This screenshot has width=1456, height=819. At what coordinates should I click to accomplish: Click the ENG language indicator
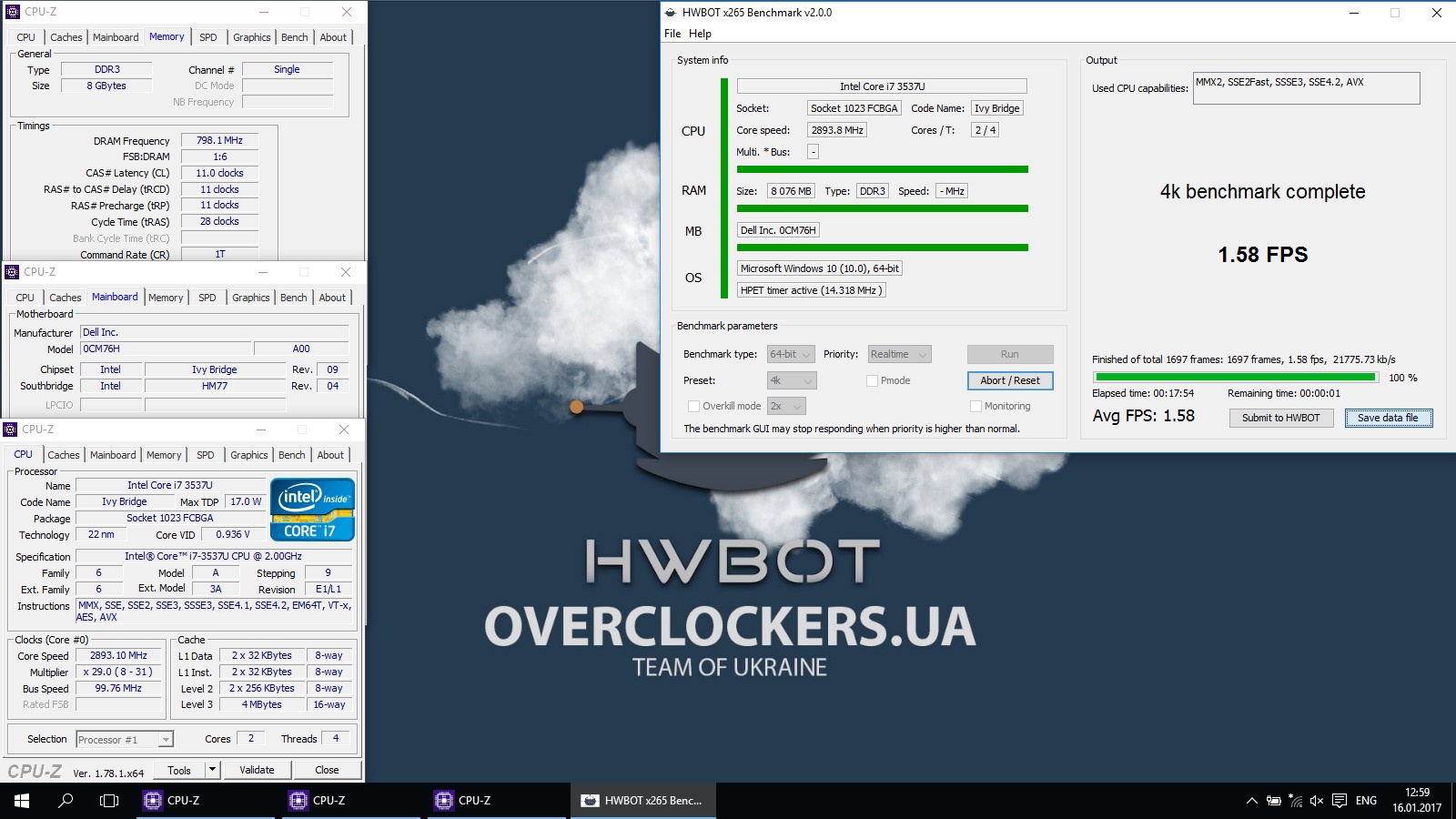(1366, 801)
